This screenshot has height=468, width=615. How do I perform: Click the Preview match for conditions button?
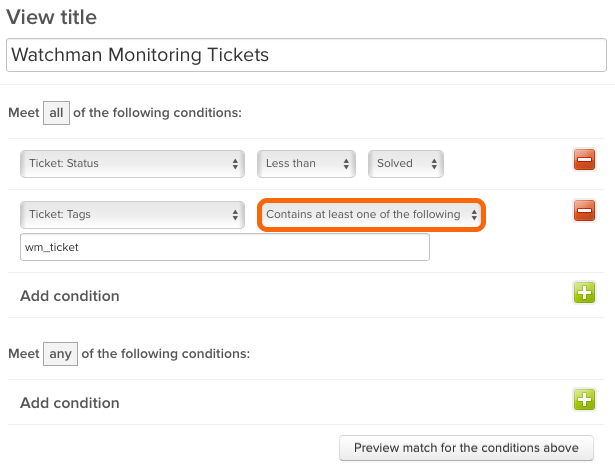pyautogui.click(x=466, y=447)
